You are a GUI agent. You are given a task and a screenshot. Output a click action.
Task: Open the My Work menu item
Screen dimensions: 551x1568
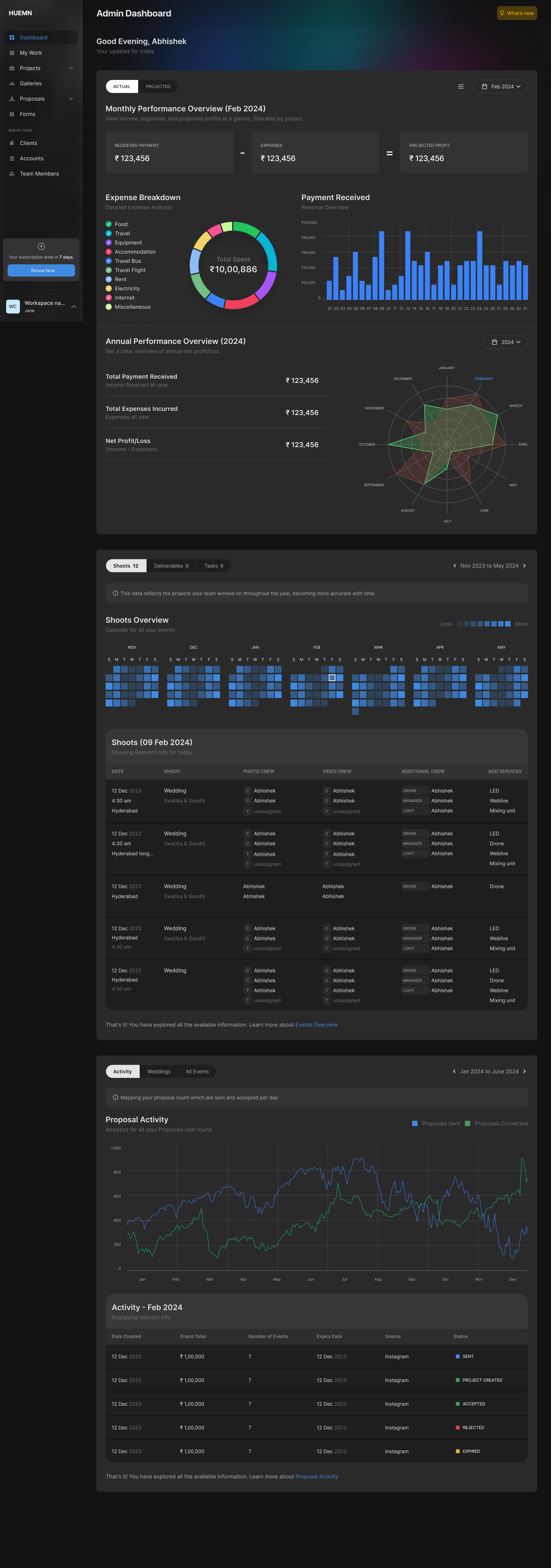click(x=41, y=53)
